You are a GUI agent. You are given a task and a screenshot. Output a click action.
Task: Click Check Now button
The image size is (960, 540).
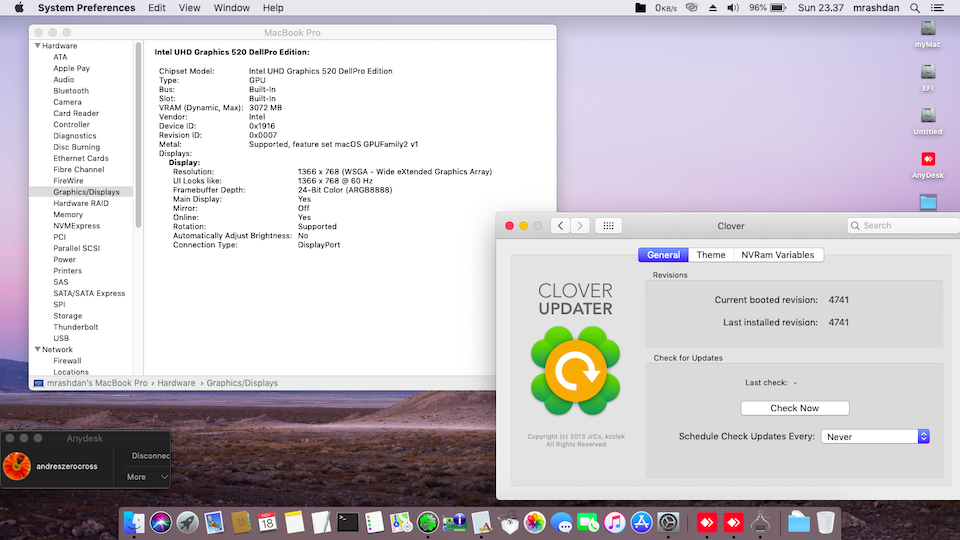[795, 408]
